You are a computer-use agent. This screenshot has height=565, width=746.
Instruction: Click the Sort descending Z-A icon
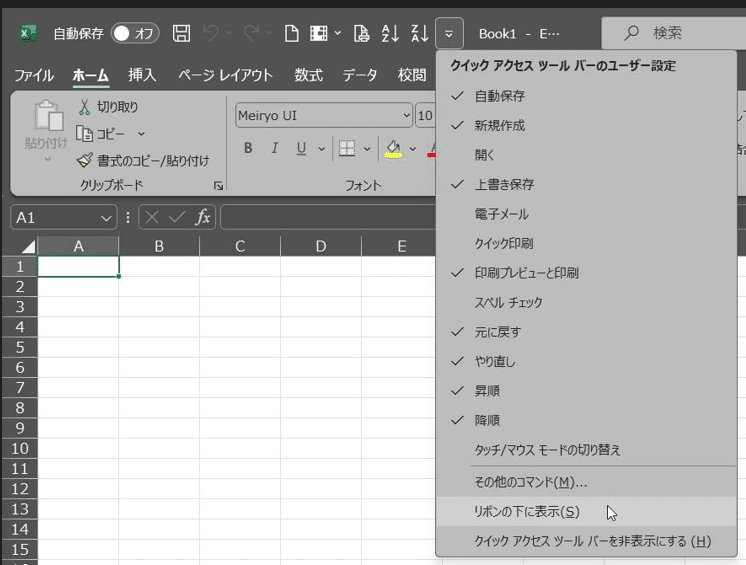click(x=420, y=33)
